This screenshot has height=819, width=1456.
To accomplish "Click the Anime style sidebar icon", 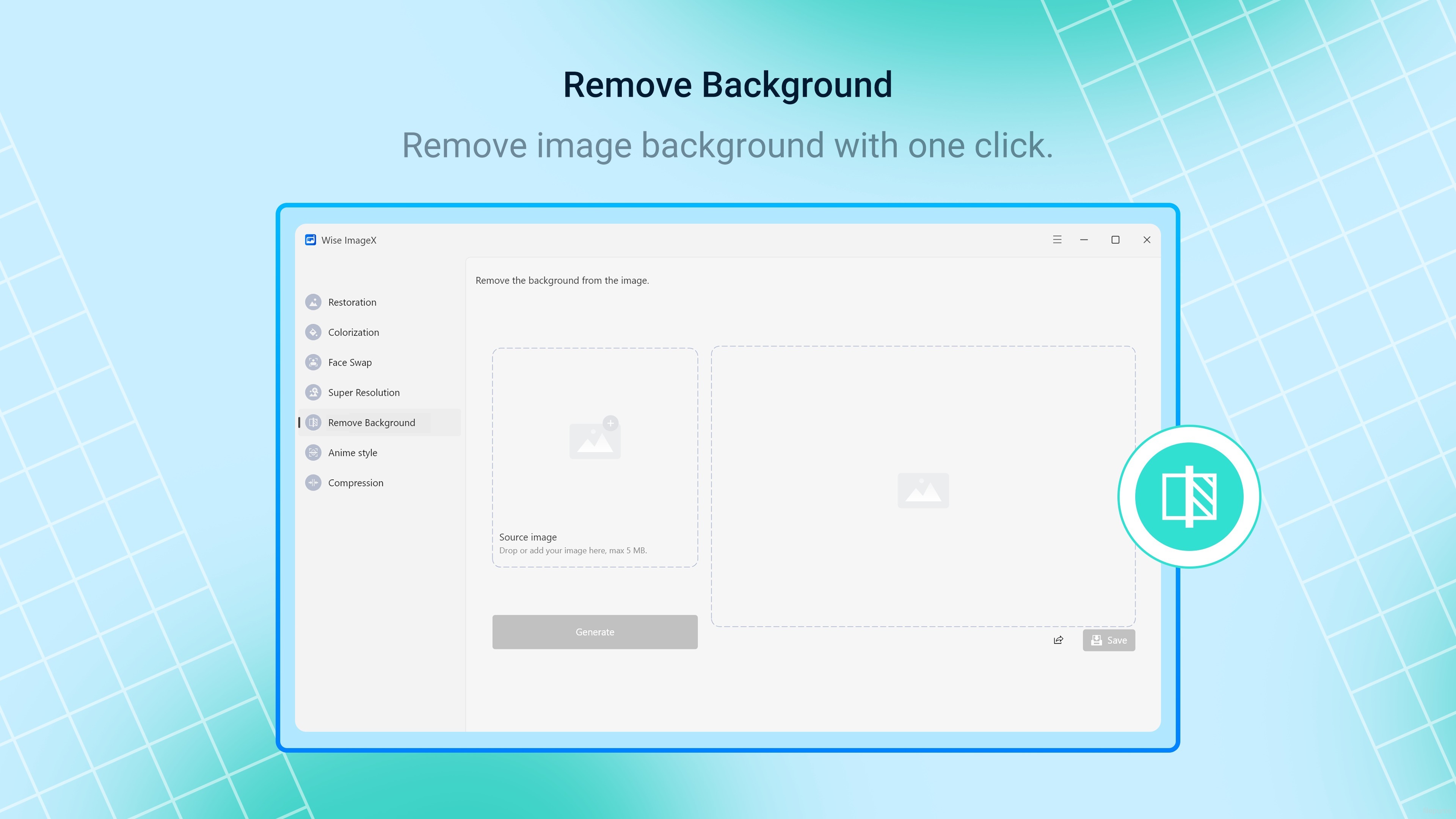I will coord(313,453).
